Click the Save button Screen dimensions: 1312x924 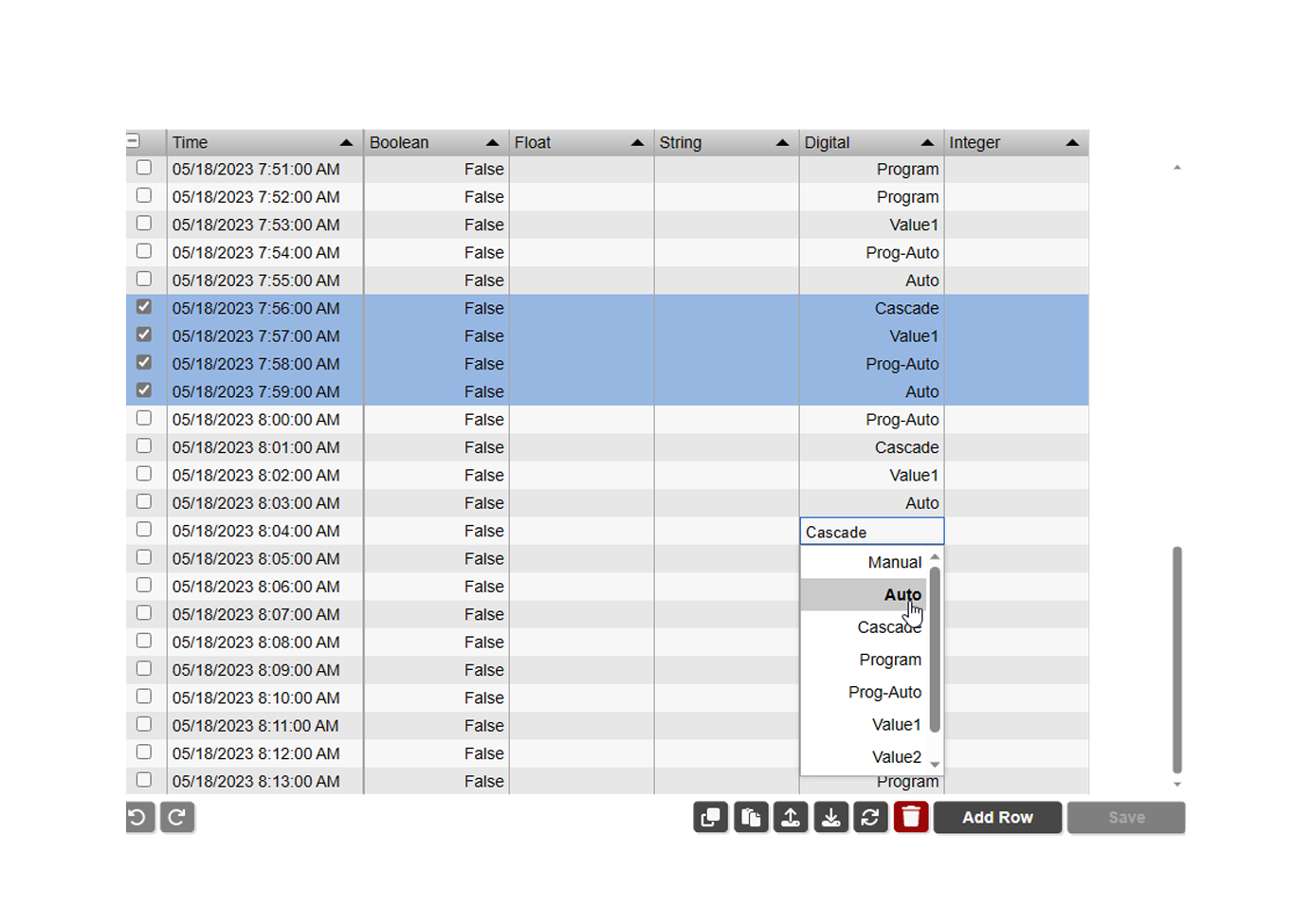[1126, 817]
